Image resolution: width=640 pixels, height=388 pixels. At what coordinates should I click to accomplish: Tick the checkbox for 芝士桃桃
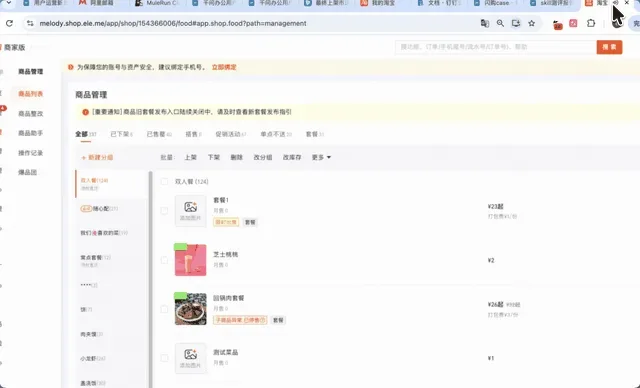tap(164, 260)
